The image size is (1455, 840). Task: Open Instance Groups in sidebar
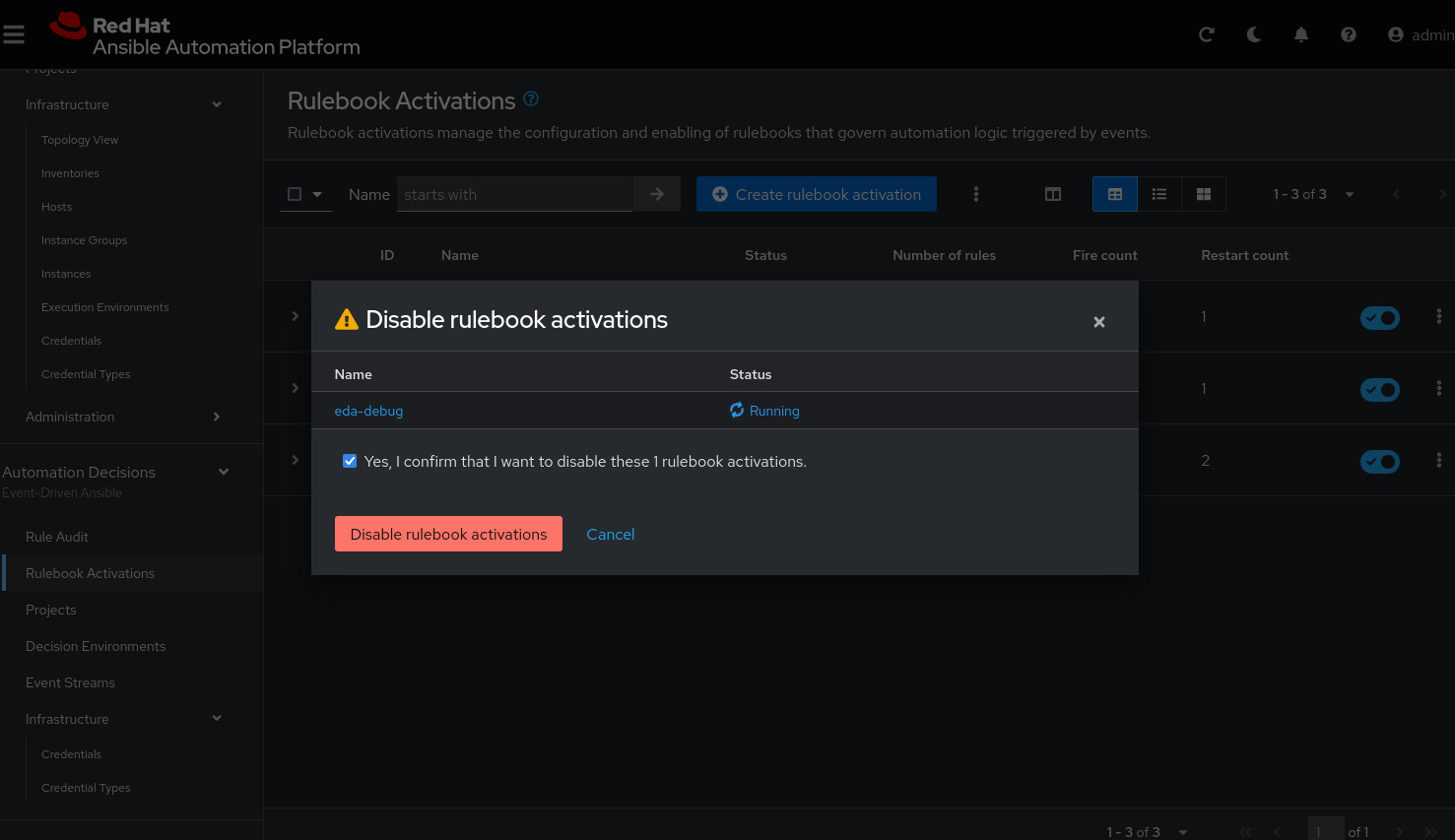coord(84,240)
